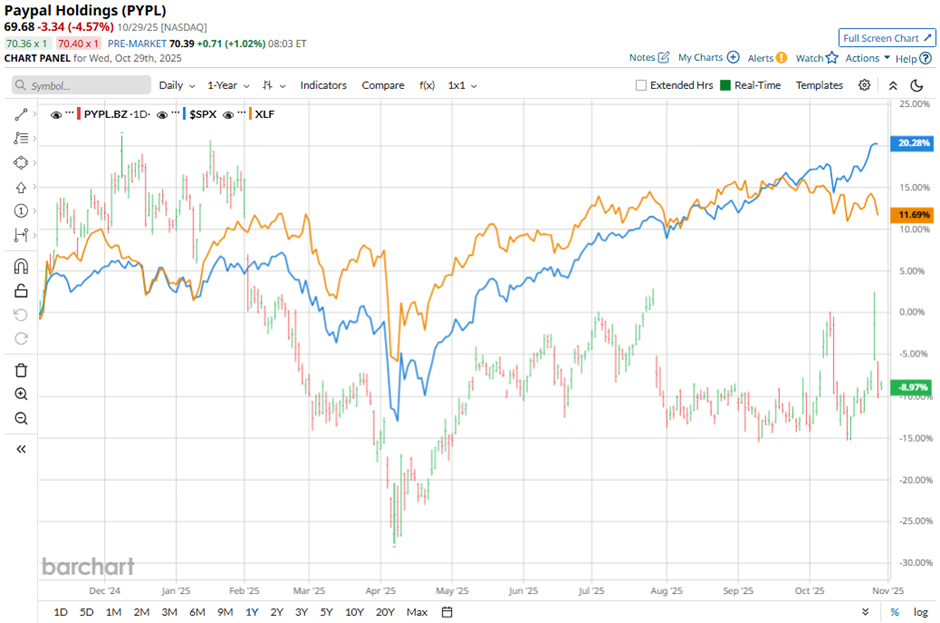Screen dimensions: 940x623
Task: Open the Notes link
Action: [x=650, y=58]
